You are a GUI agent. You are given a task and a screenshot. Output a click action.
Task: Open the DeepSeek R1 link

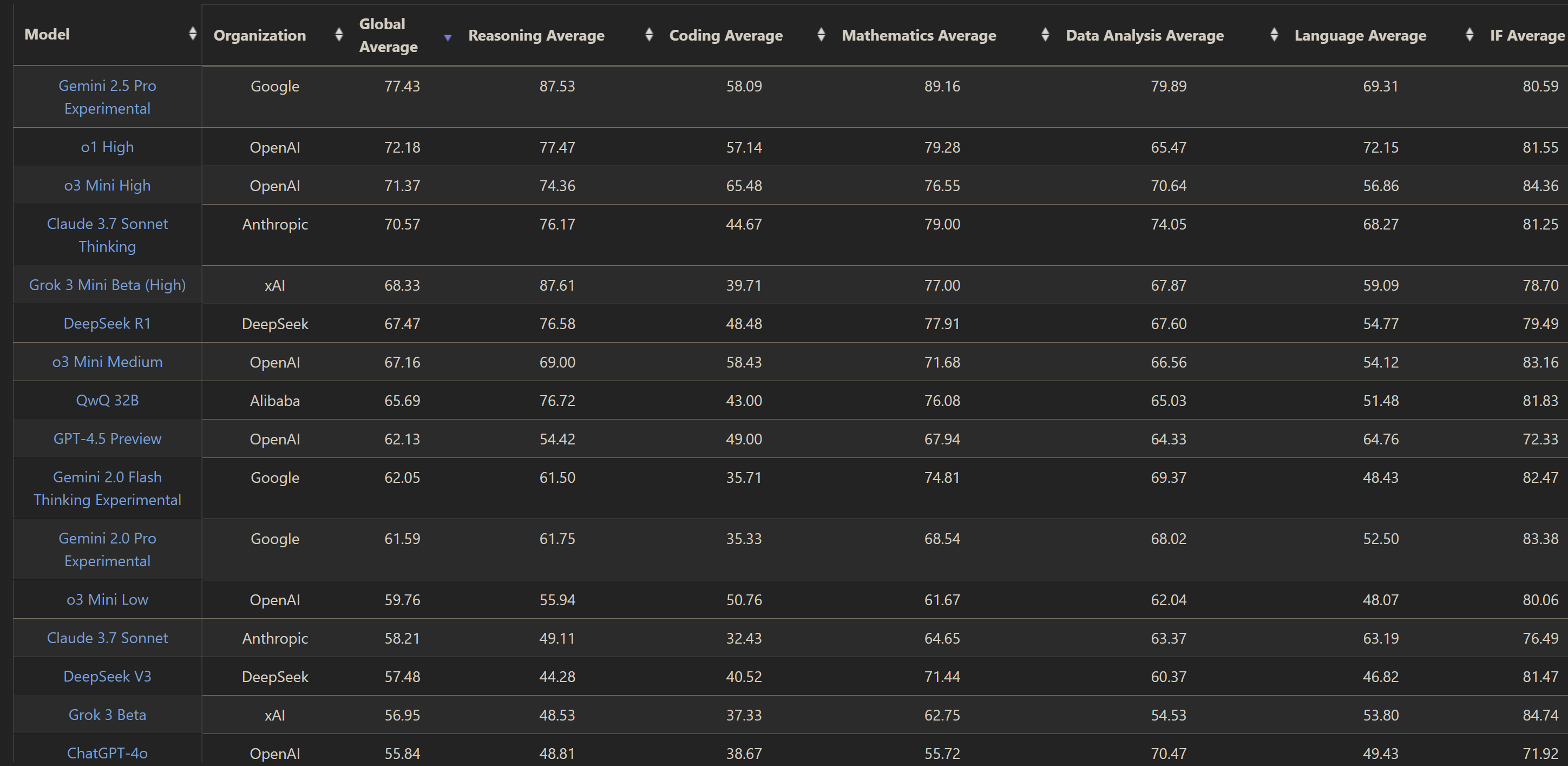click(x=107, y=323)
